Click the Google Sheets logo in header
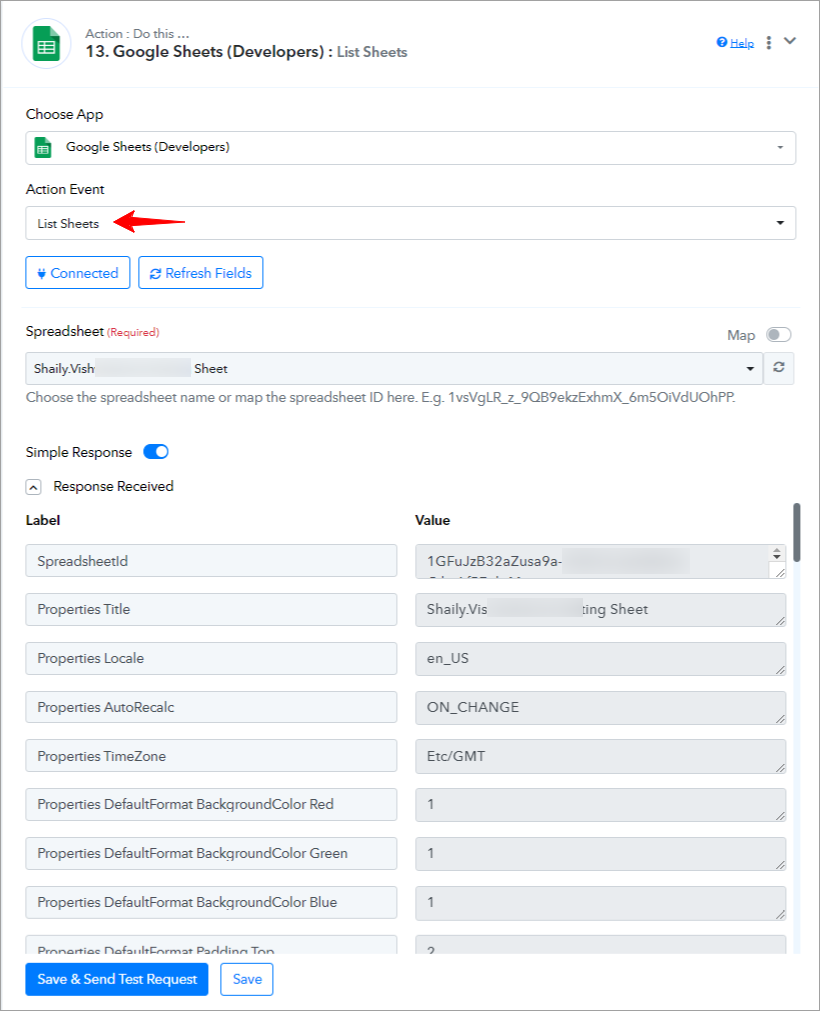Screen dimensions: 820x1011 (x=46, y=44)
